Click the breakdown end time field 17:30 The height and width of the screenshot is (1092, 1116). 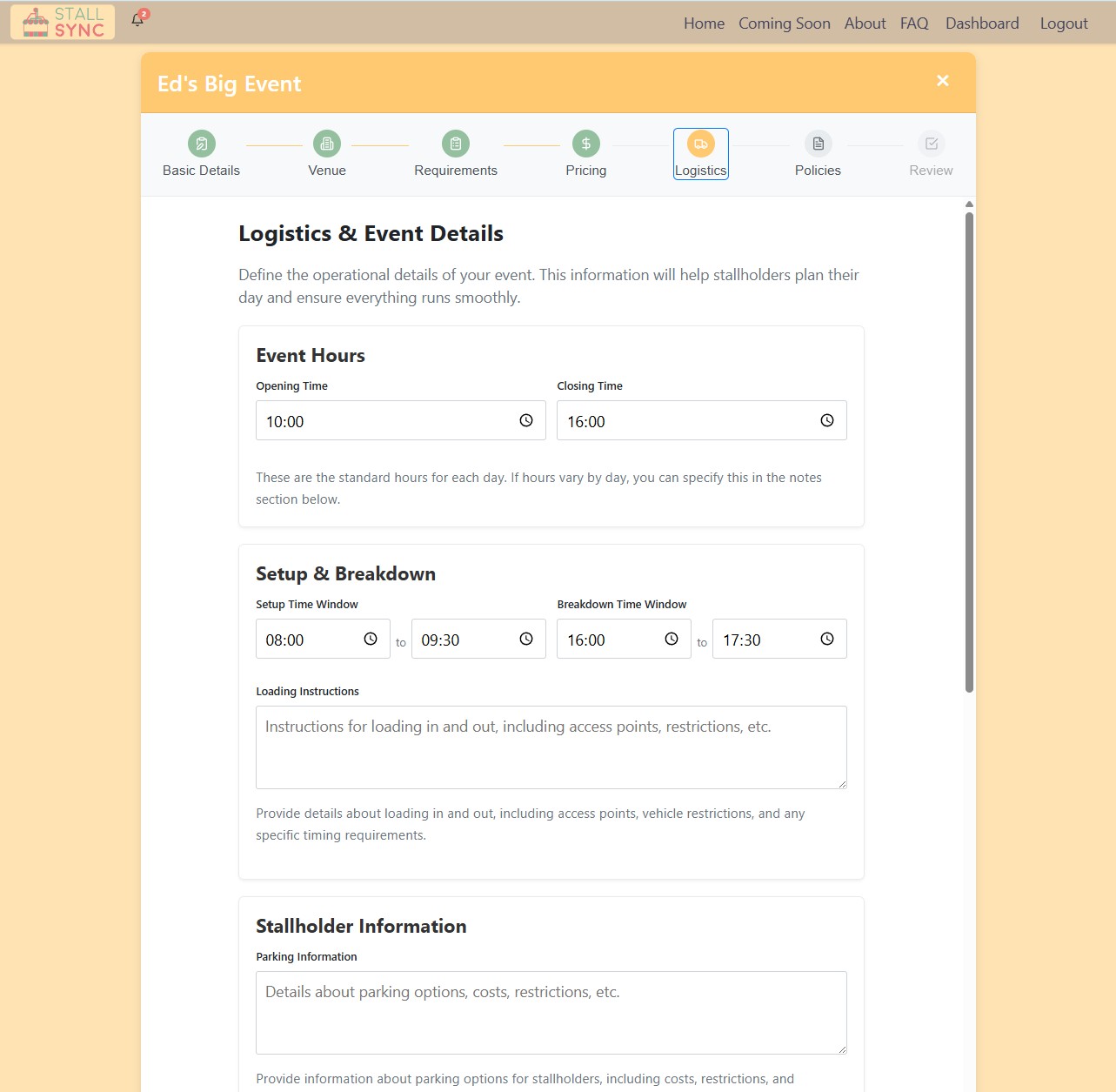[x=779, y=639]
